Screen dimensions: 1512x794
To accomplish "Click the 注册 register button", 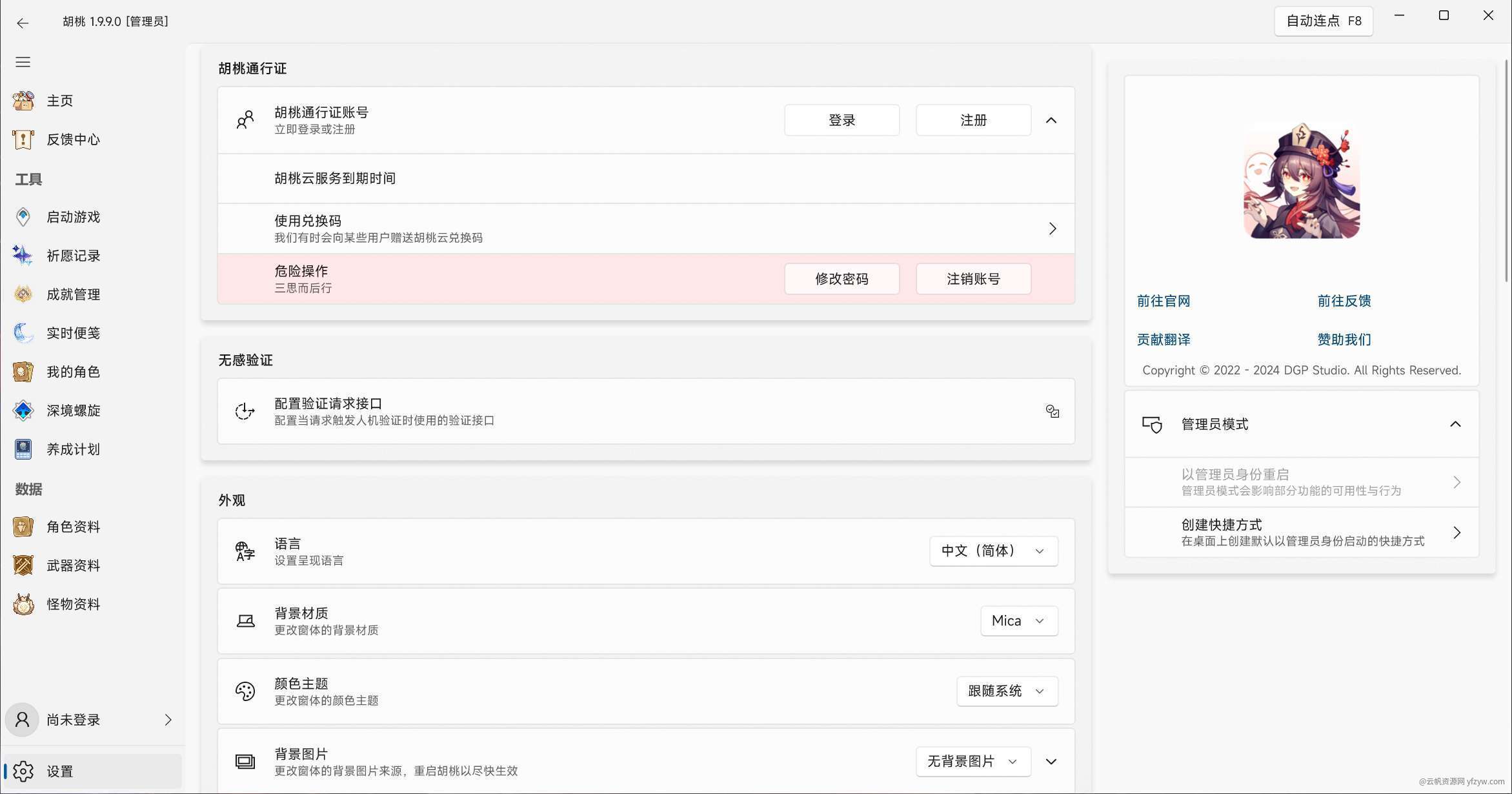I will (x=973, y=120).
